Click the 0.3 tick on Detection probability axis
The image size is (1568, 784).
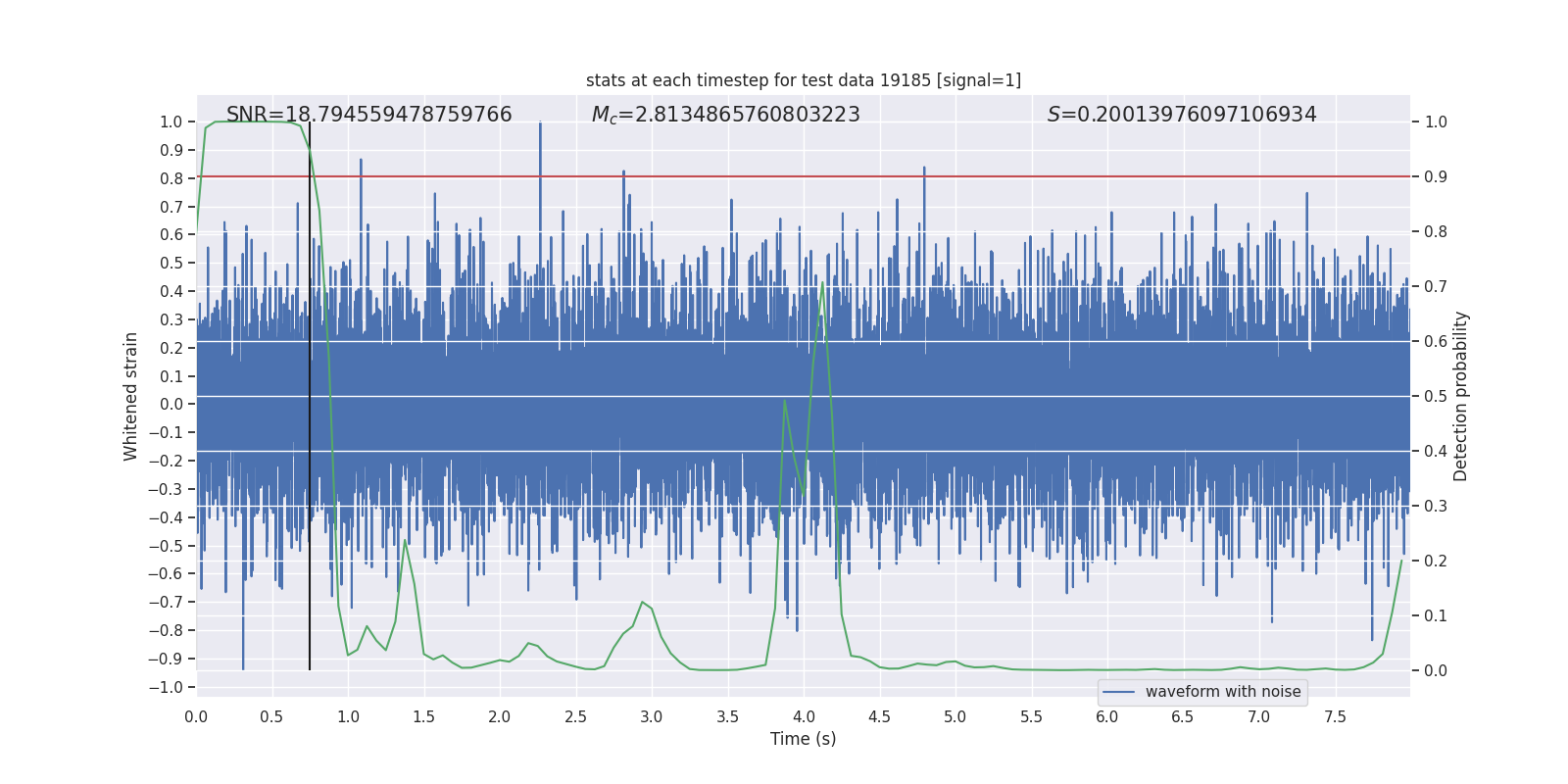1436,507
